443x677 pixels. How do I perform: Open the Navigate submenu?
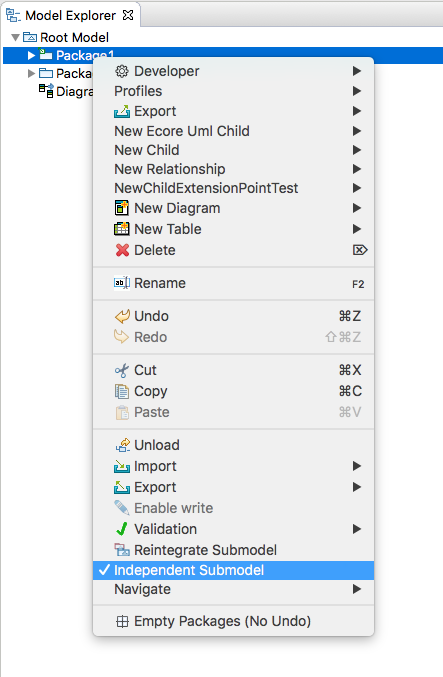point(234,589)
